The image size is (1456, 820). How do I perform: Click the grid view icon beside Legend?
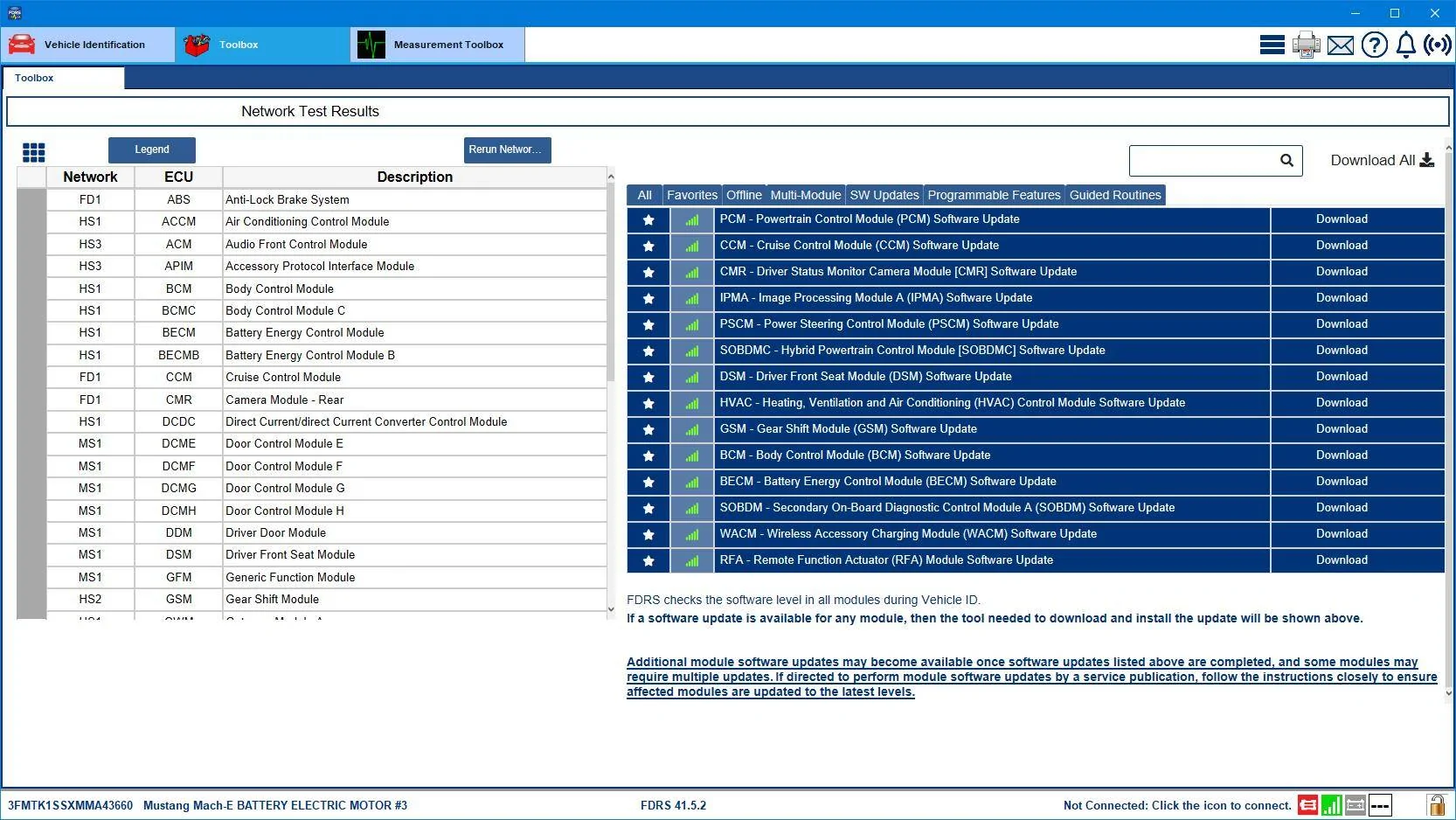[x=34, y=153]
